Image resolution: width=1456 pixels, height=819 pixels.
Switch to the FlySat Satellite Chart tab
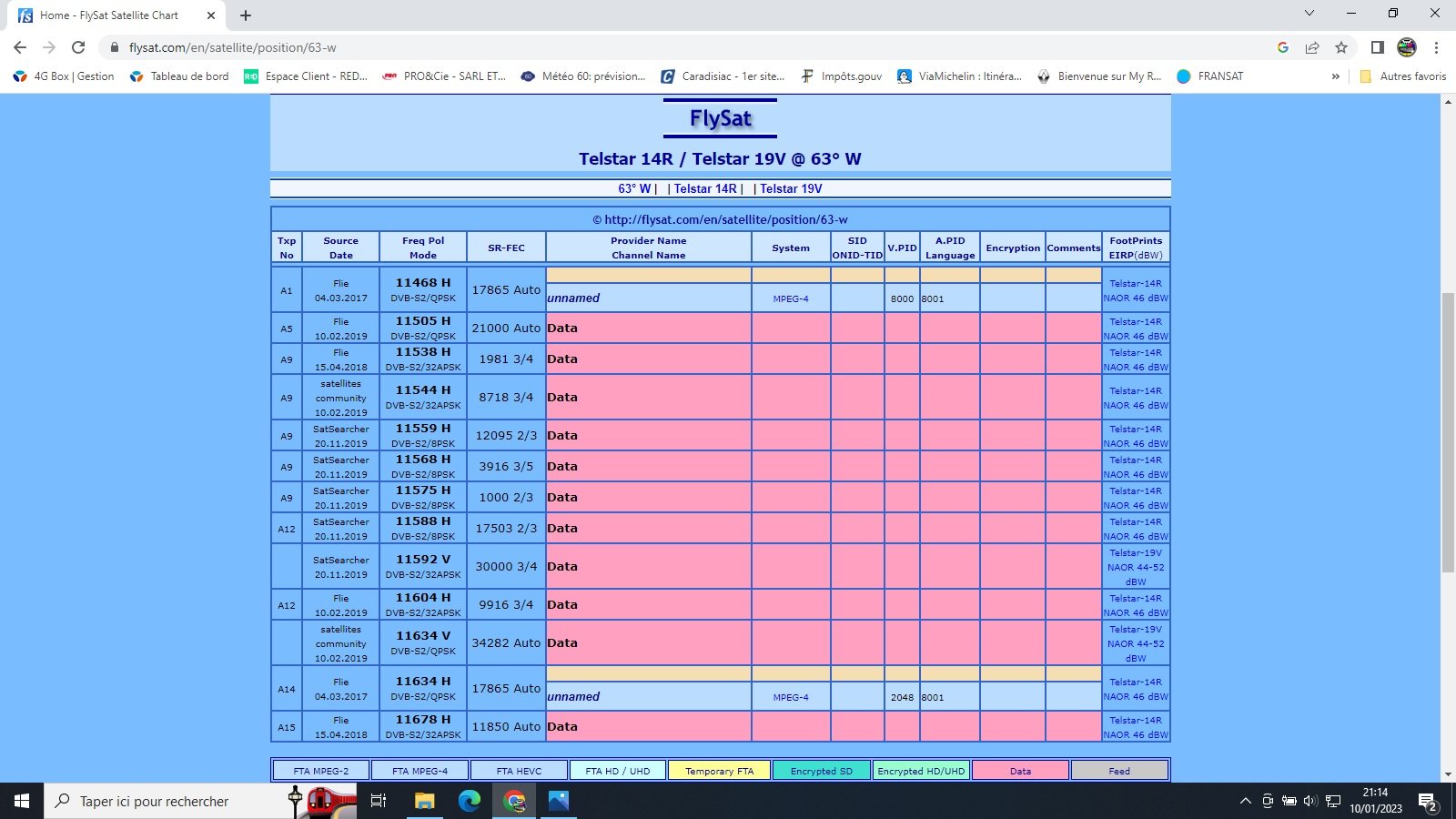pos(109,15)
